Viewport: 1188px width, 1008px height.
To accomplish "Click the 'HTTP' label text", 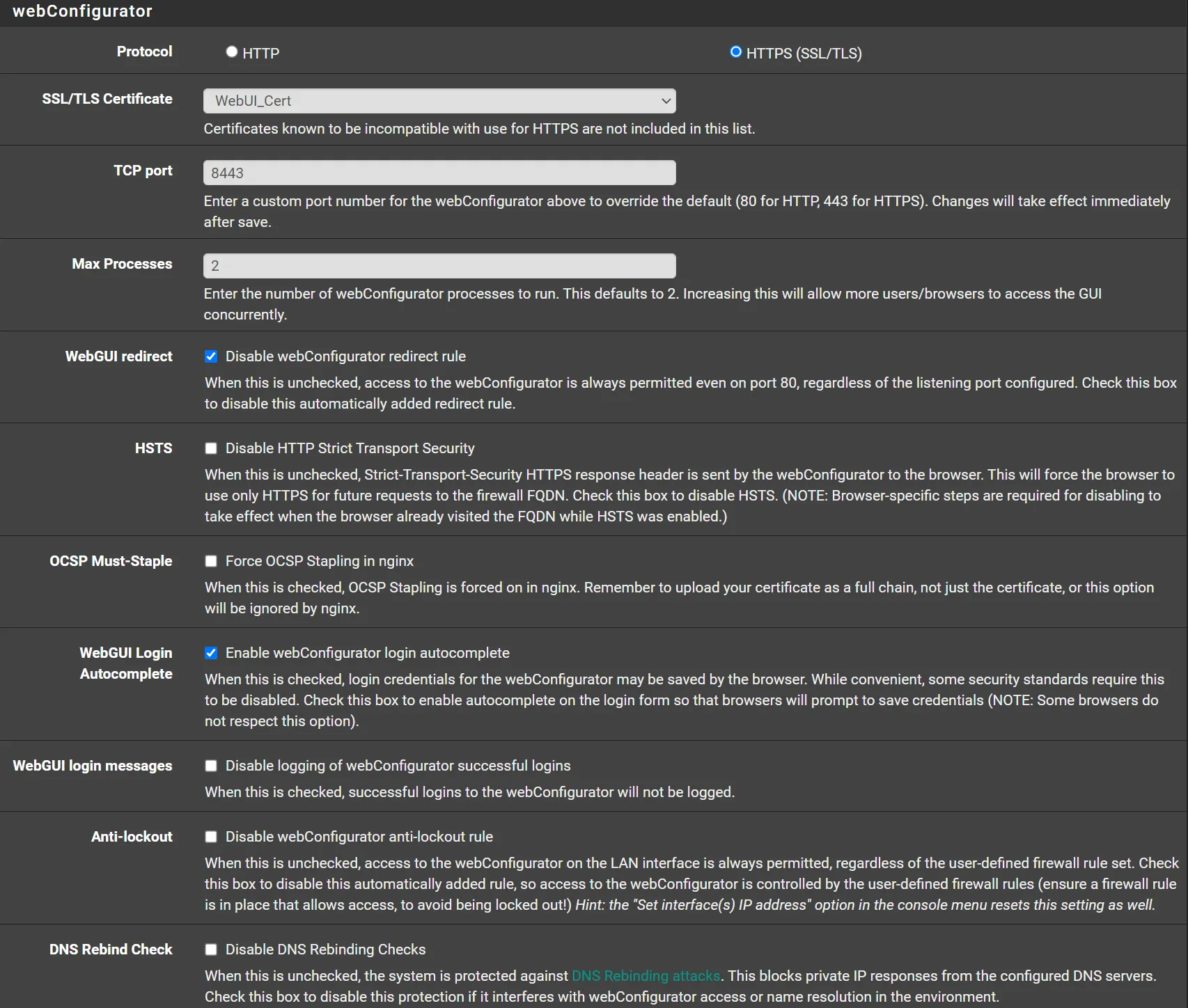I will pyautogui.click(x=260, y=54).
